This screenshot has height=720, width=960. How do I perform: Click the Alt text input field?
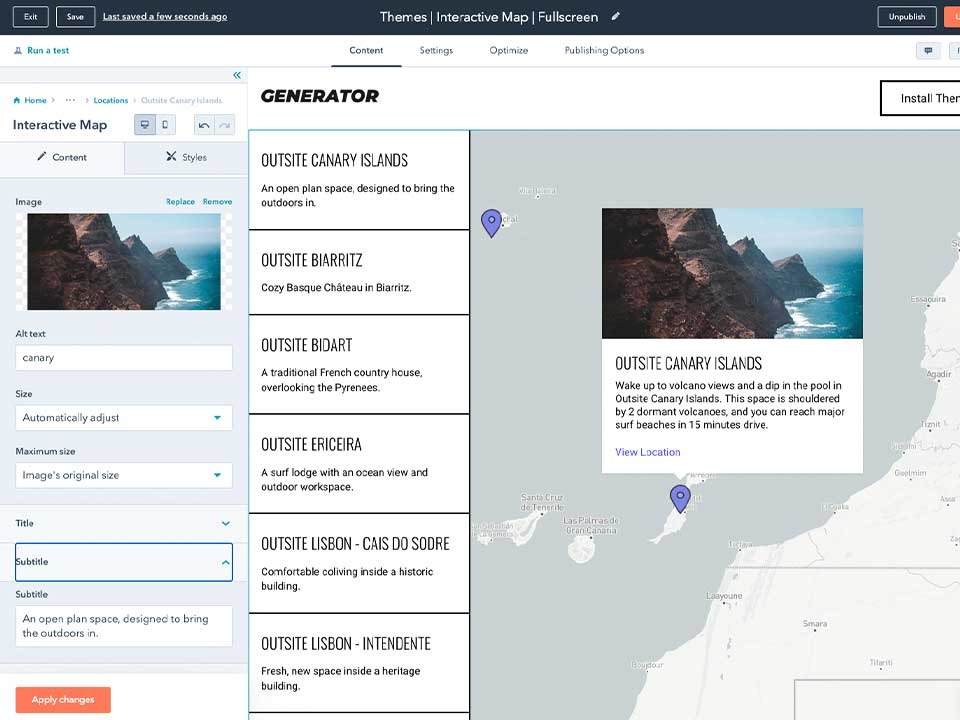(124, 358)
